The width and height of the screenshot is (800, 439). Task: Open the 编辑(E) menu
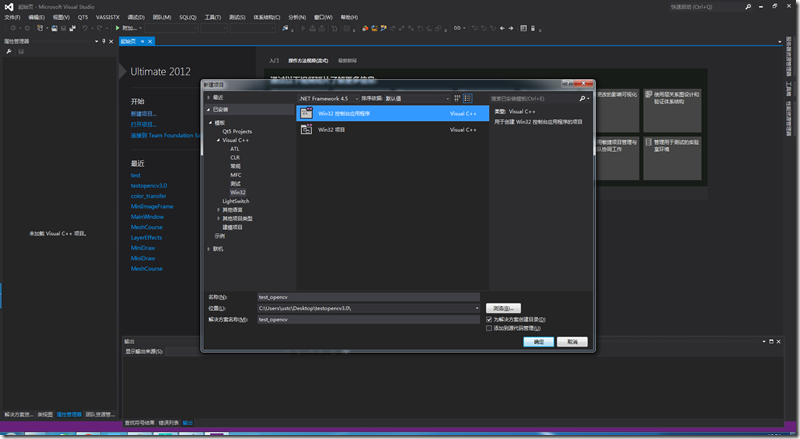(37, 17)
